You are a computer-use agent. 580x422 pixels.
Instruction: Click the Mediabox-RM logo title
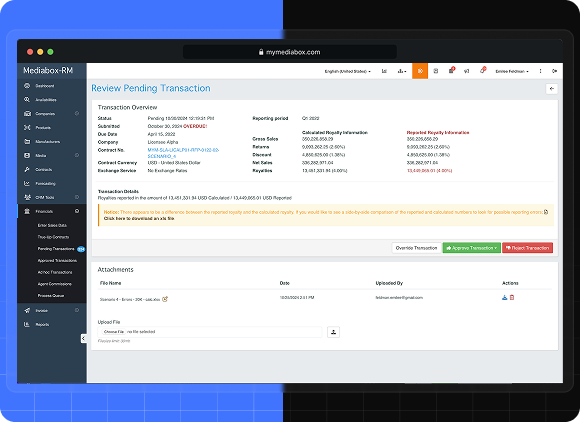coord(48,70)
